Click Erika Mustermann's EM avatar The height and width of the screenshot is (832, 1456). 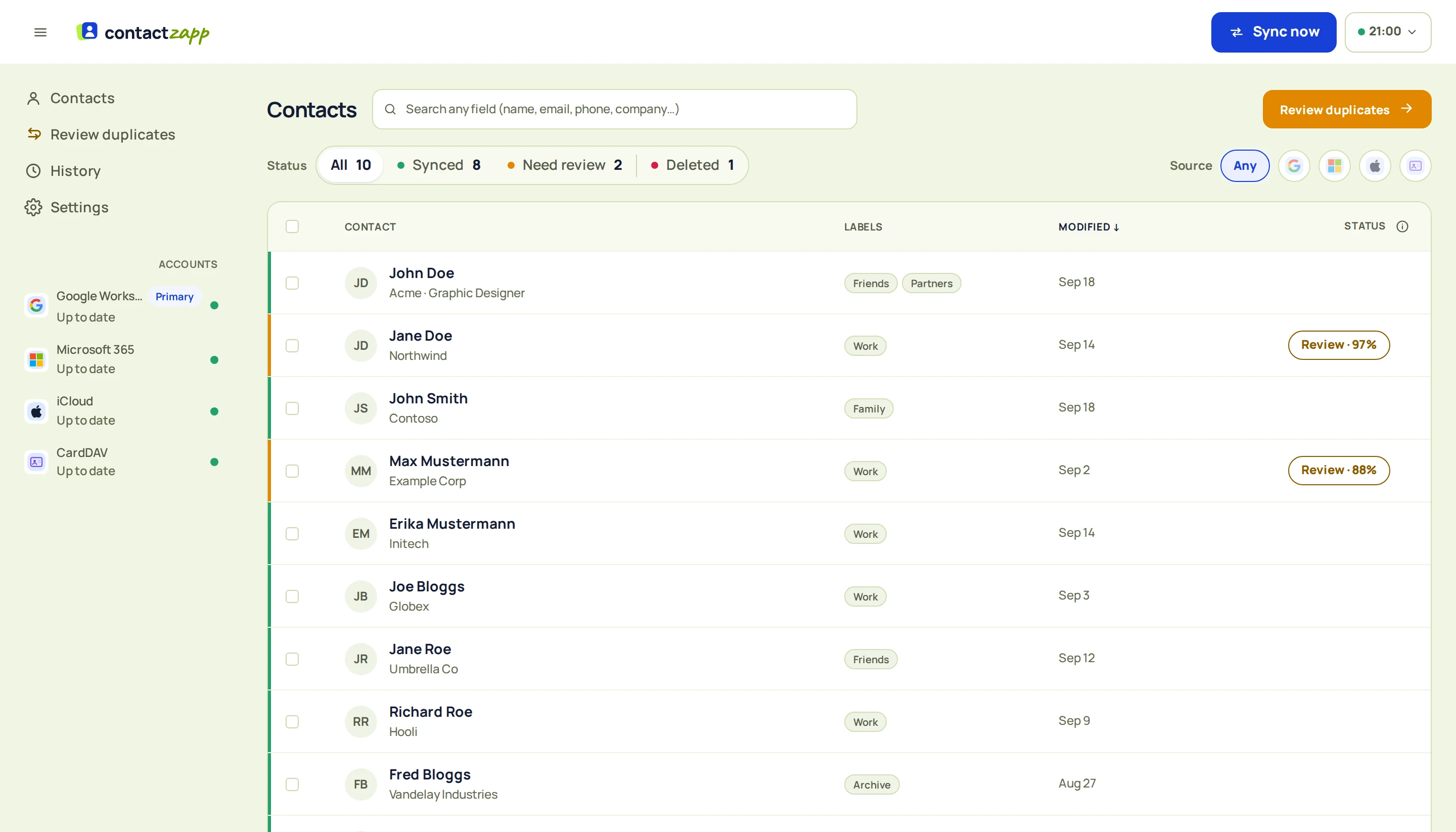360,534
